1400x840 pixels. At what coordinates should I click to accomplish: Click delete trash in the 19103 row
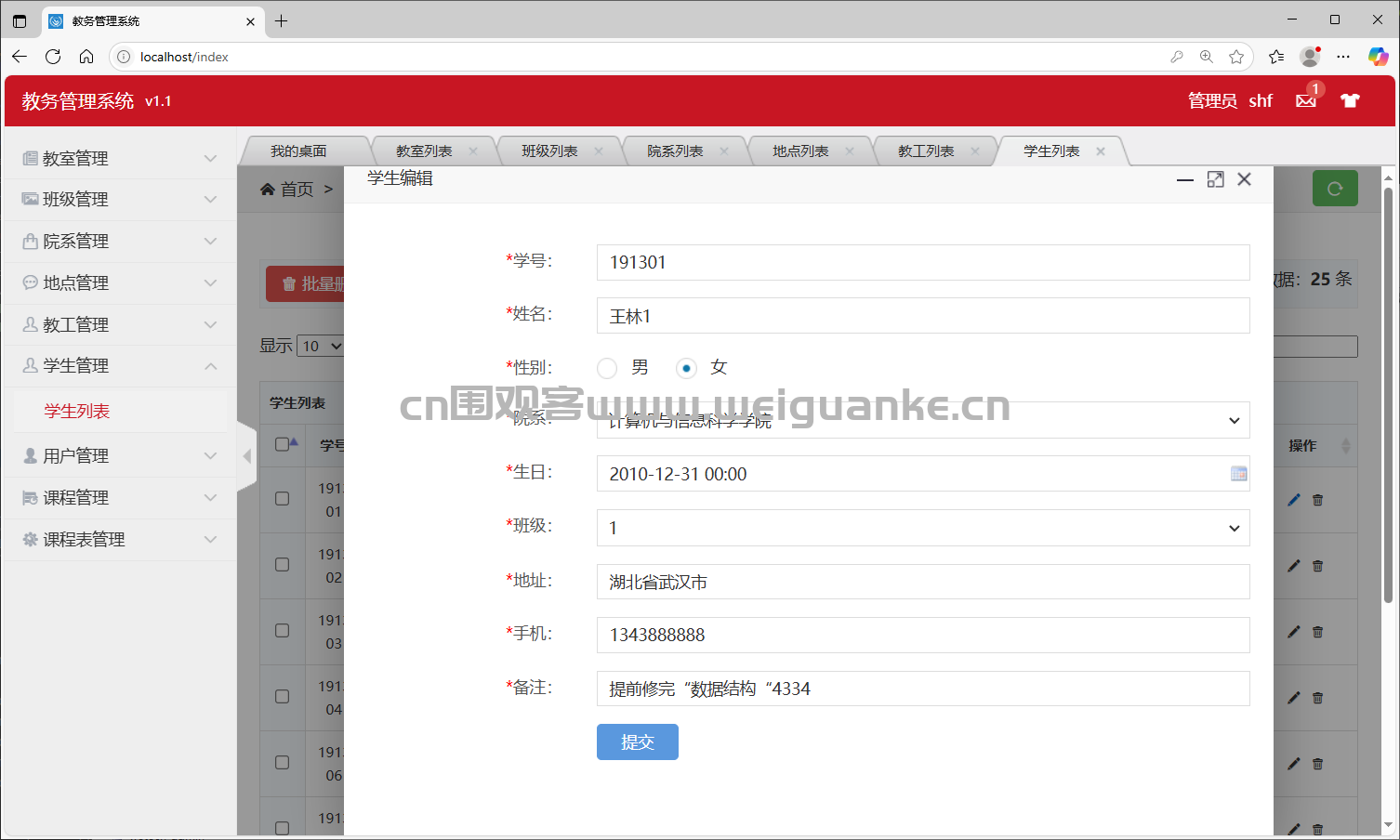point(1317,632)
